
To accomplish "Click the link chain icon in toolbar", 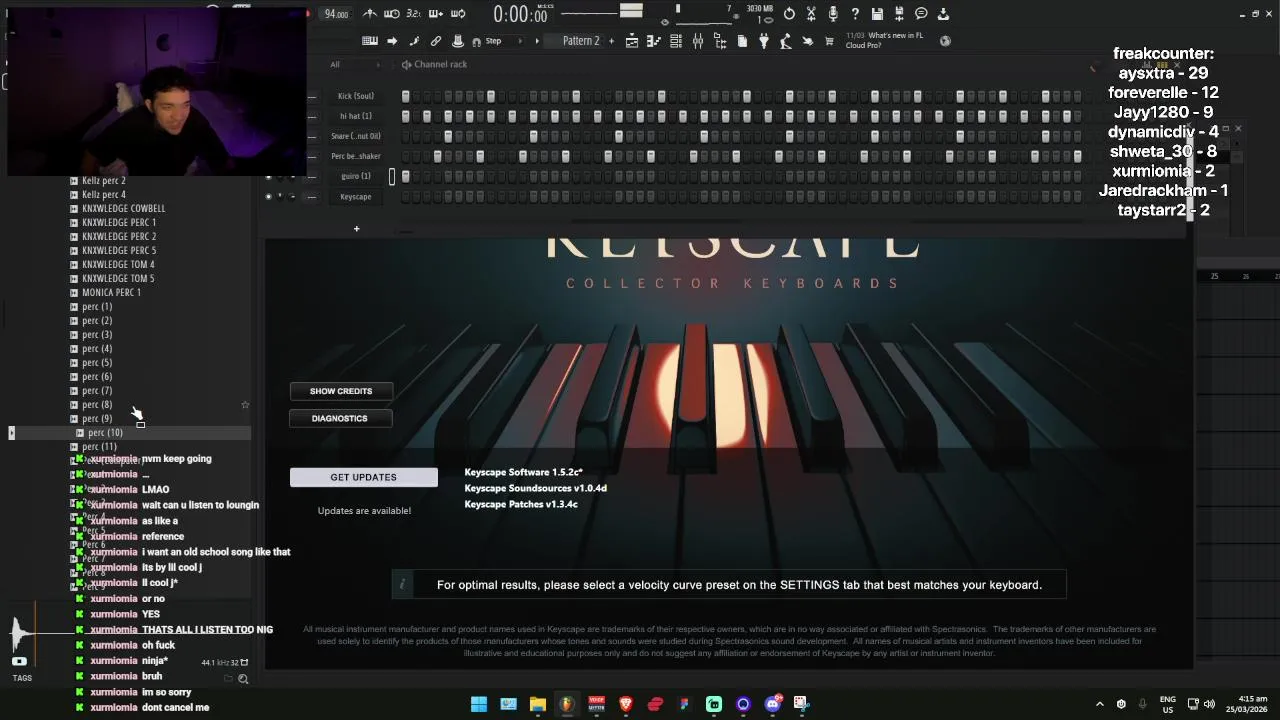I will (x=436, y=41).
